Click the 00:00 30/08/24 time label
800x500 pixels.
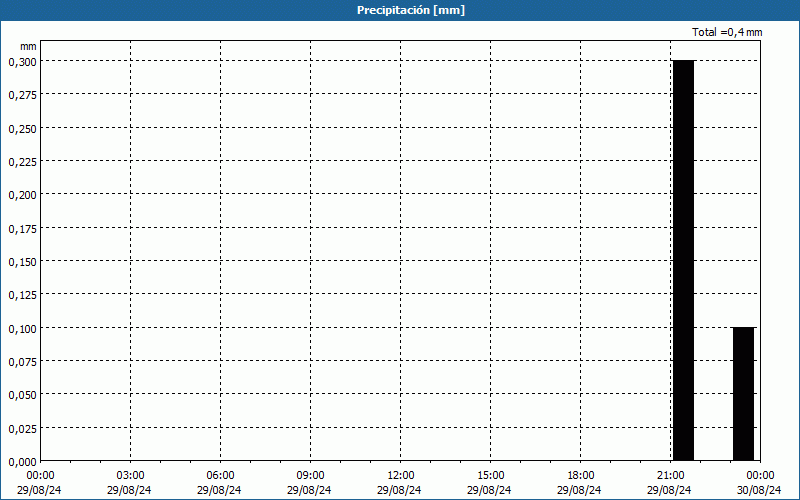point(760,483)
